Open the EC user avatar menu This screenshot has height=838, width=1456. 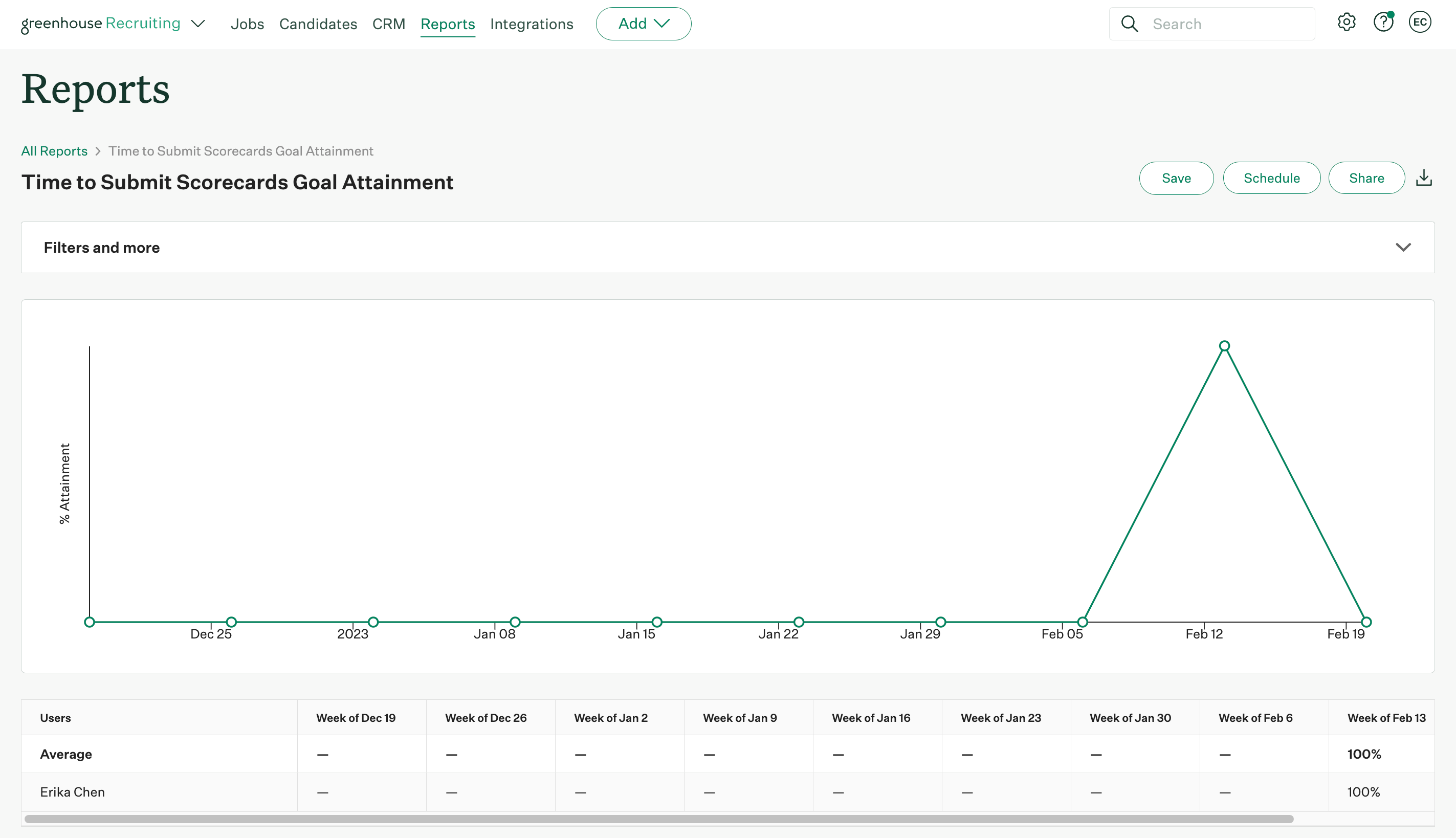[x=1419, y=23]
